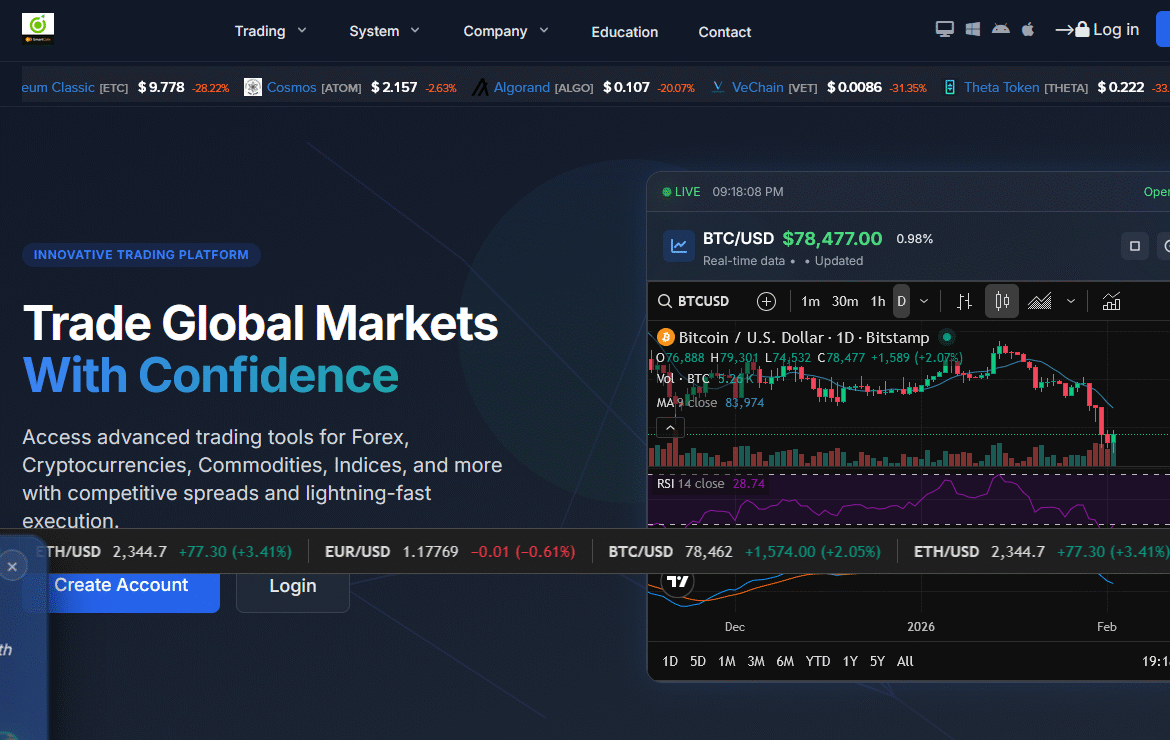
Task: Switch chart interval to 1h
Action: [x=877, y=301]
